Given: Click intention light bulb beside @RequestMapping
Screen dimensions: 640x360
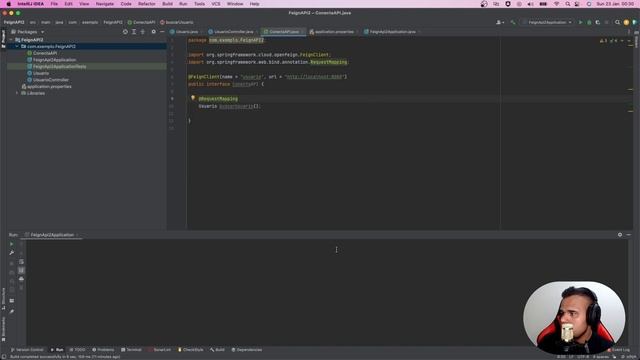Looking at the screenshot, I should [x=193, y=98].
